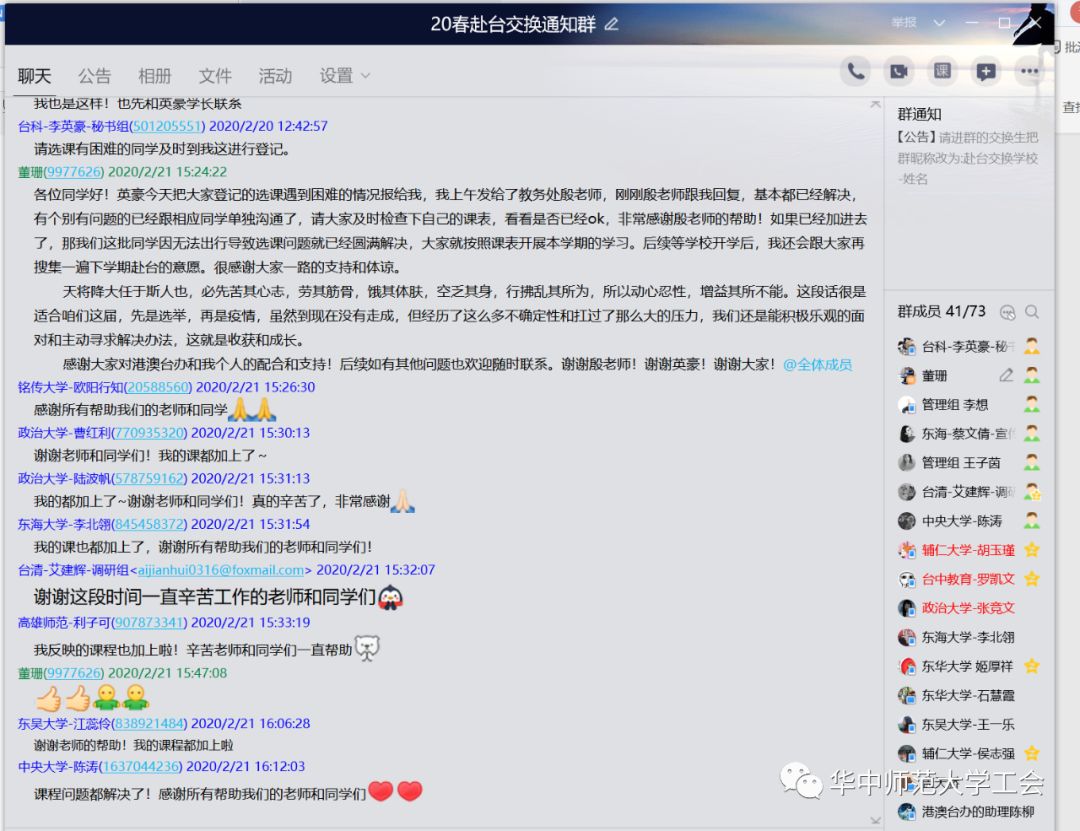Open the 群通知 announcement text

point(966,157)
